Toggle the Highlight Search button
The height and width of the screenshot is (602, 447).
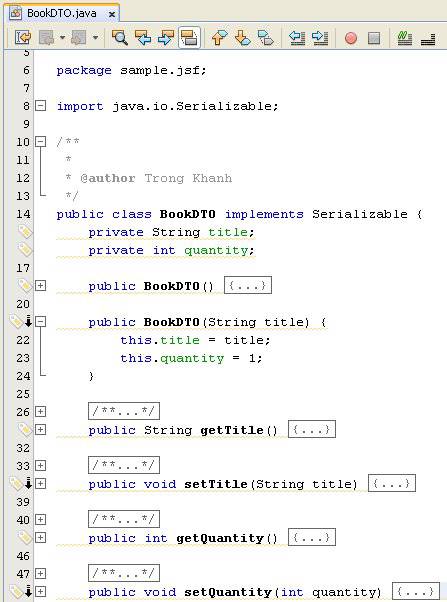[189, 38]
